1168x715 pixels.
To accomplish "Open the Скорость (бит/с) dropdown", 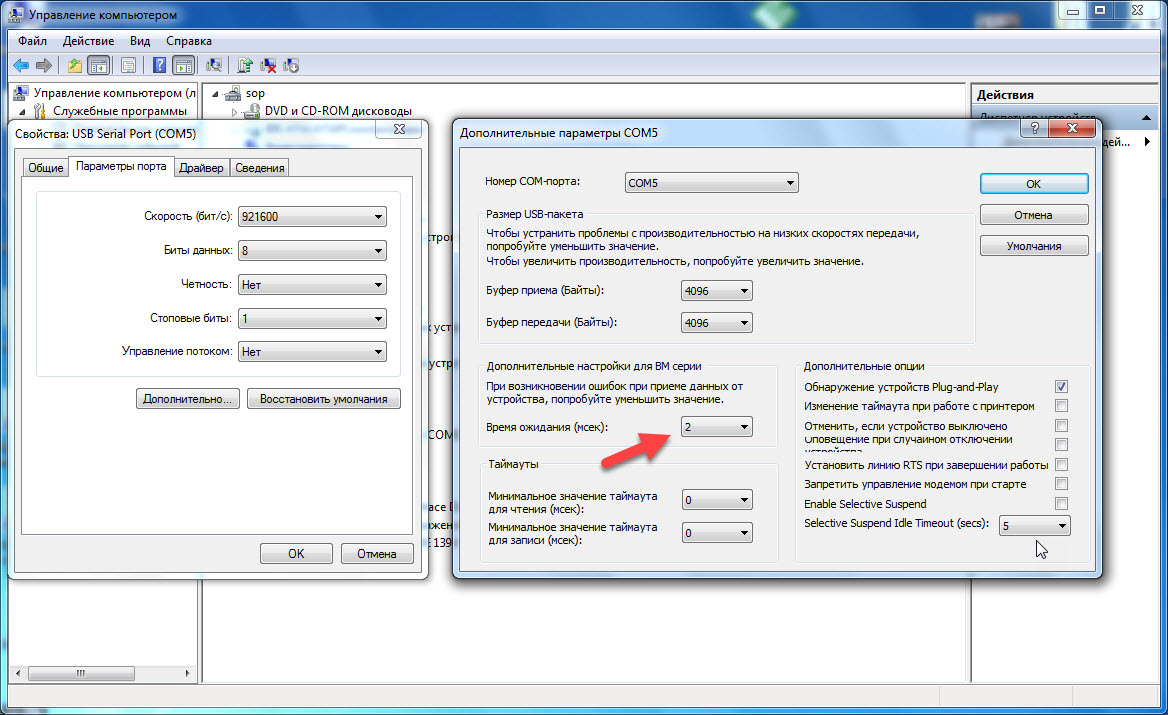I will click(x=312, y=217).
